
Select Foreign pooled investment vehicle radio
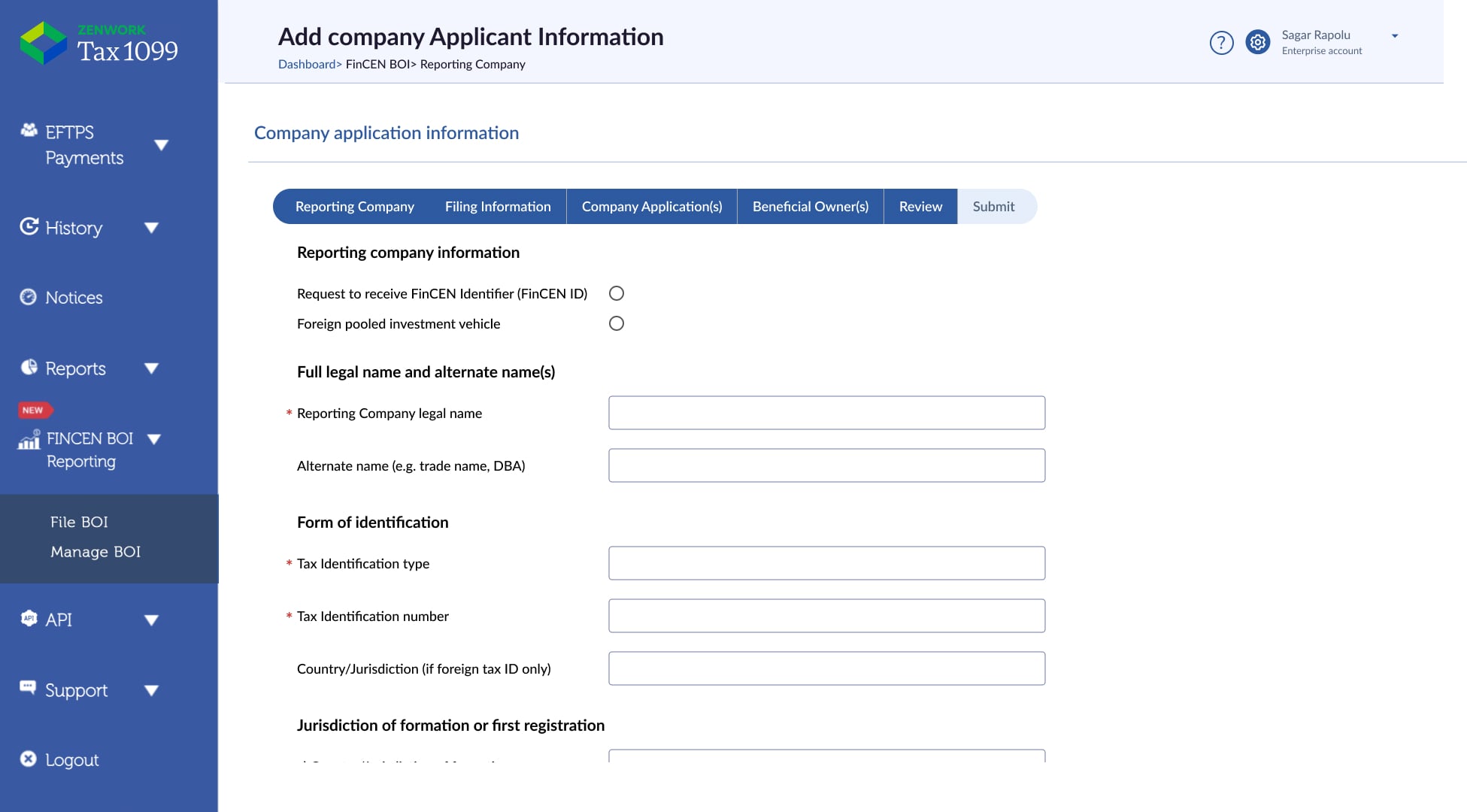click(617, 323)
